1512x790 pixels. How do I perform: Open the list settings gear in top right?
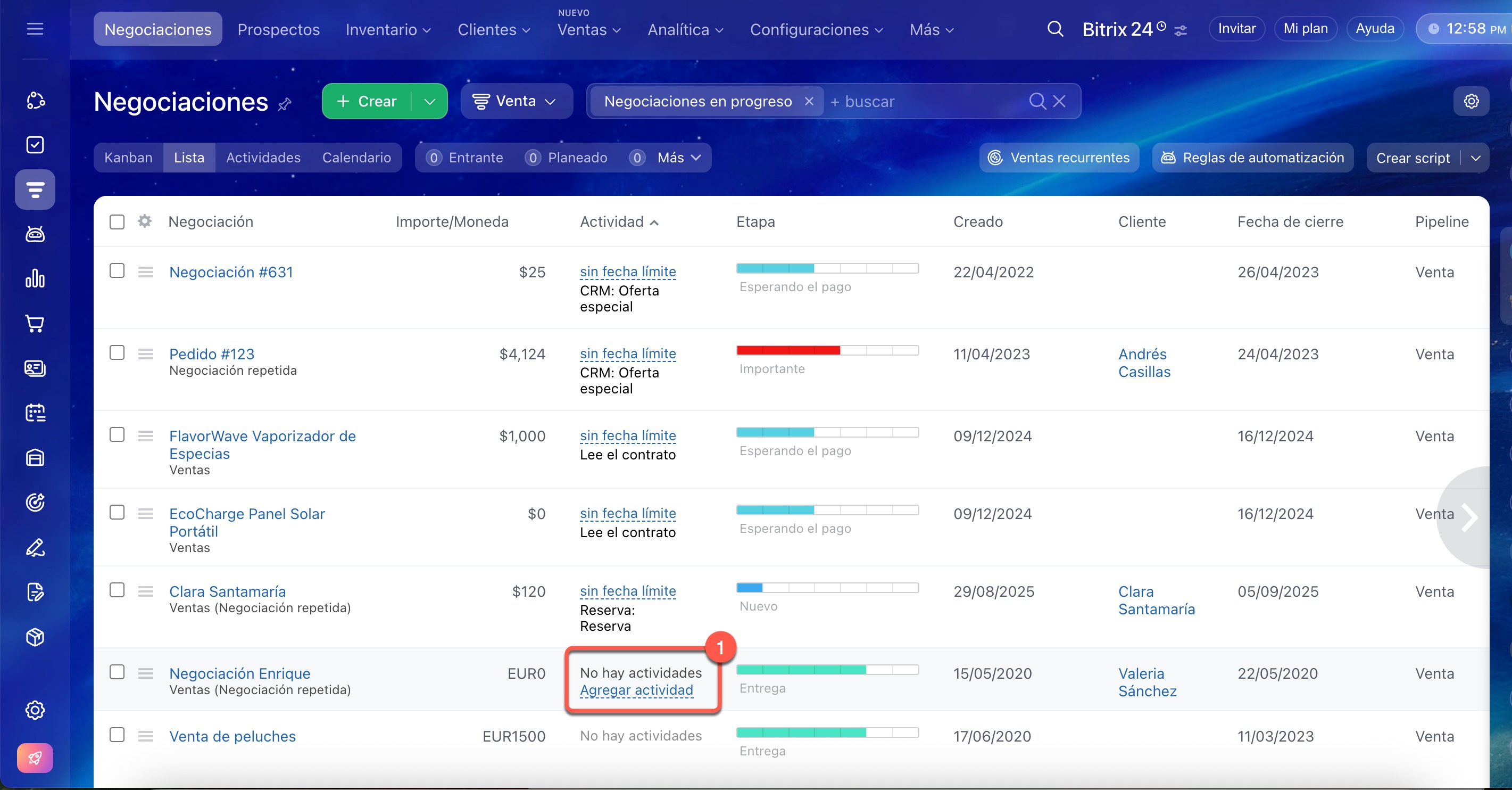(1471, 101)
